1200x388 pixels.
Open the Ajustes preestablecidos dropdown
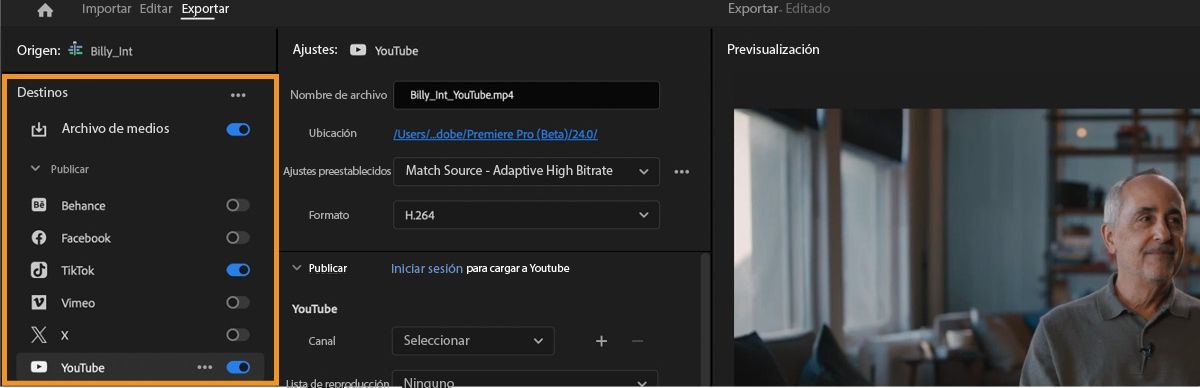click(527, 171)
